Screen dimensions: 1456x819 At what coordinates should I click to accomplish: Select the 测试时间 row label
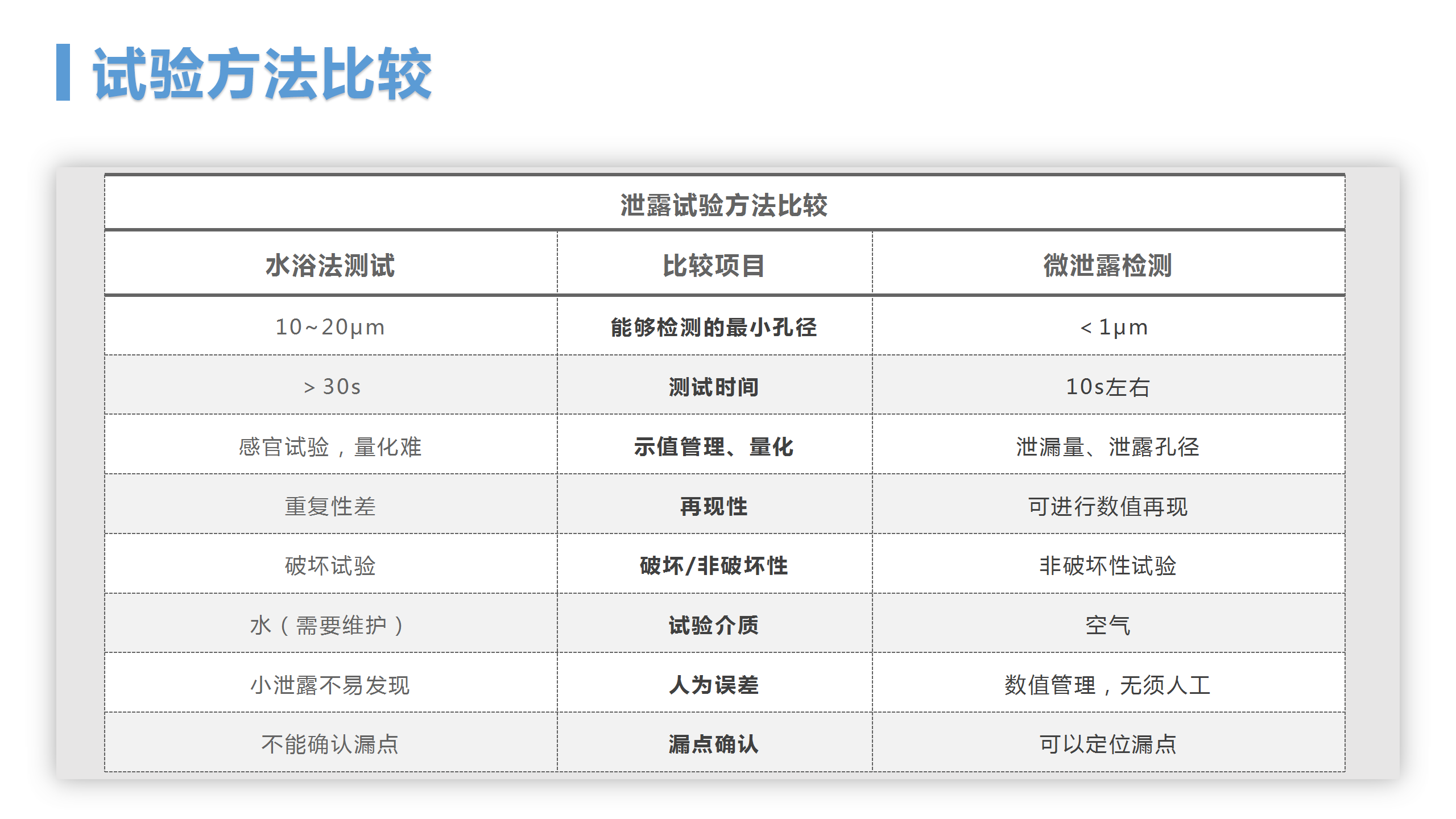click(713, 387)
